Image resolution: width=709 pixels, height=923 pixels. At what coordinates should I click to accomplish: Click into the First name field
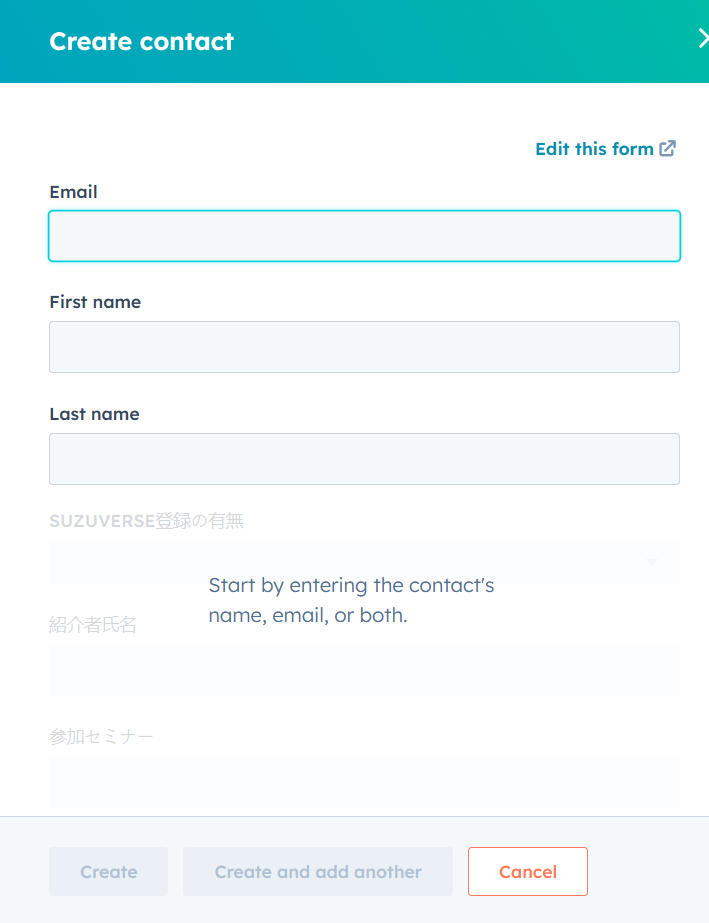(x=364, y=347)
